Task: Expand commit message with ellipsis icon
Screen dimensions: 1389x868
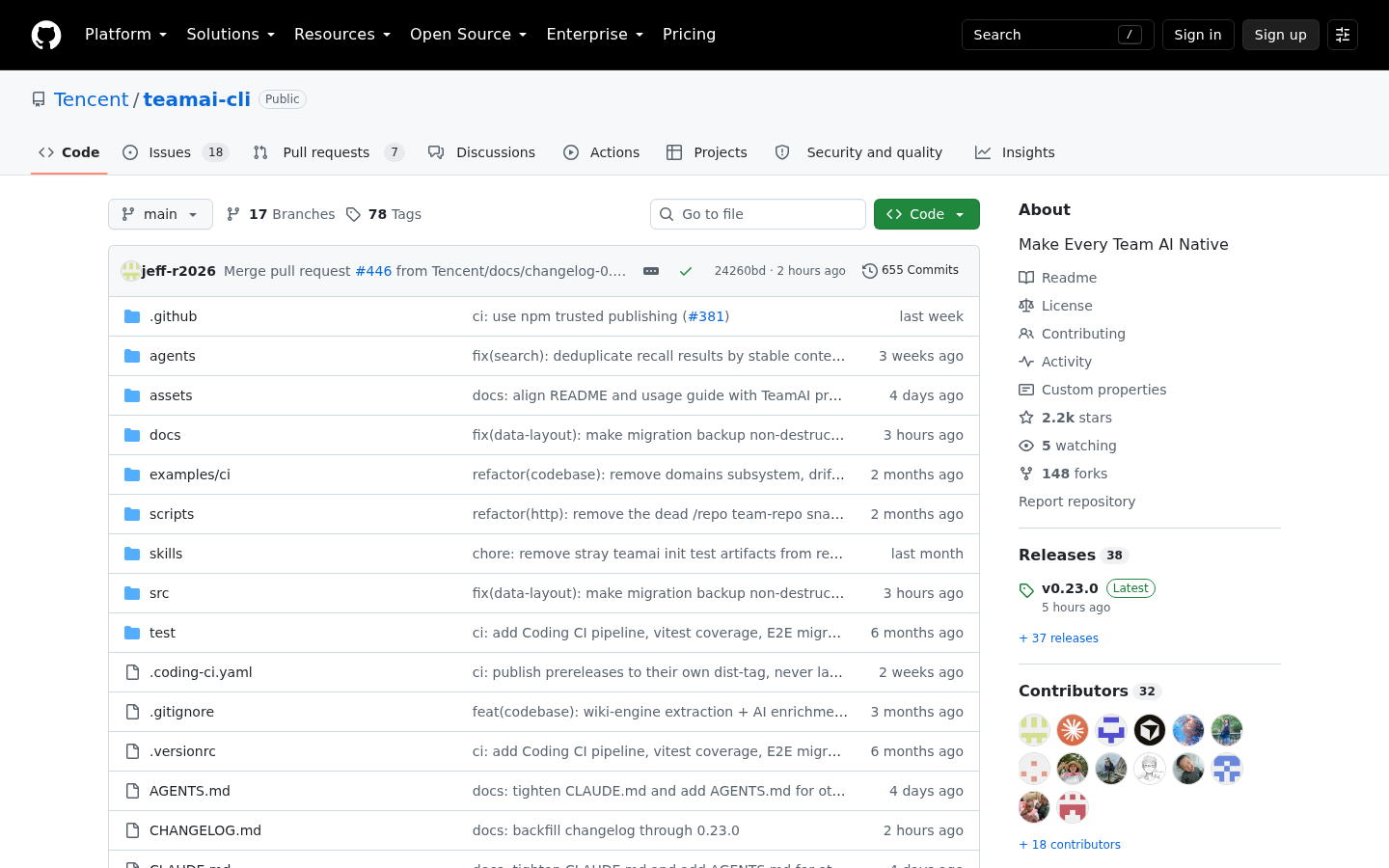Action: (651, 271)
